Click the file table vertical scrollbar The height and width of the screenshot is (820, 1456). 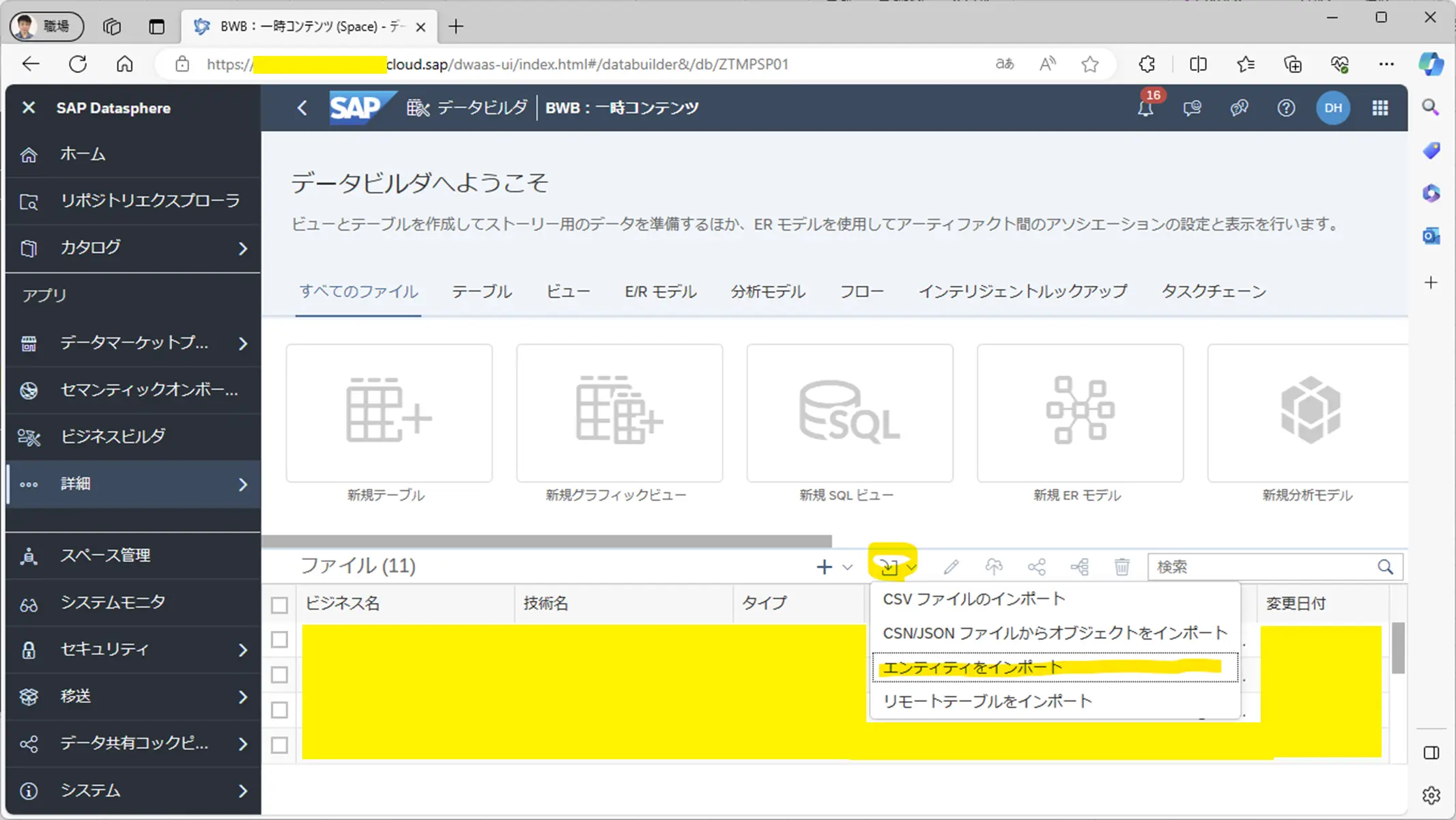coord(1398,647)
